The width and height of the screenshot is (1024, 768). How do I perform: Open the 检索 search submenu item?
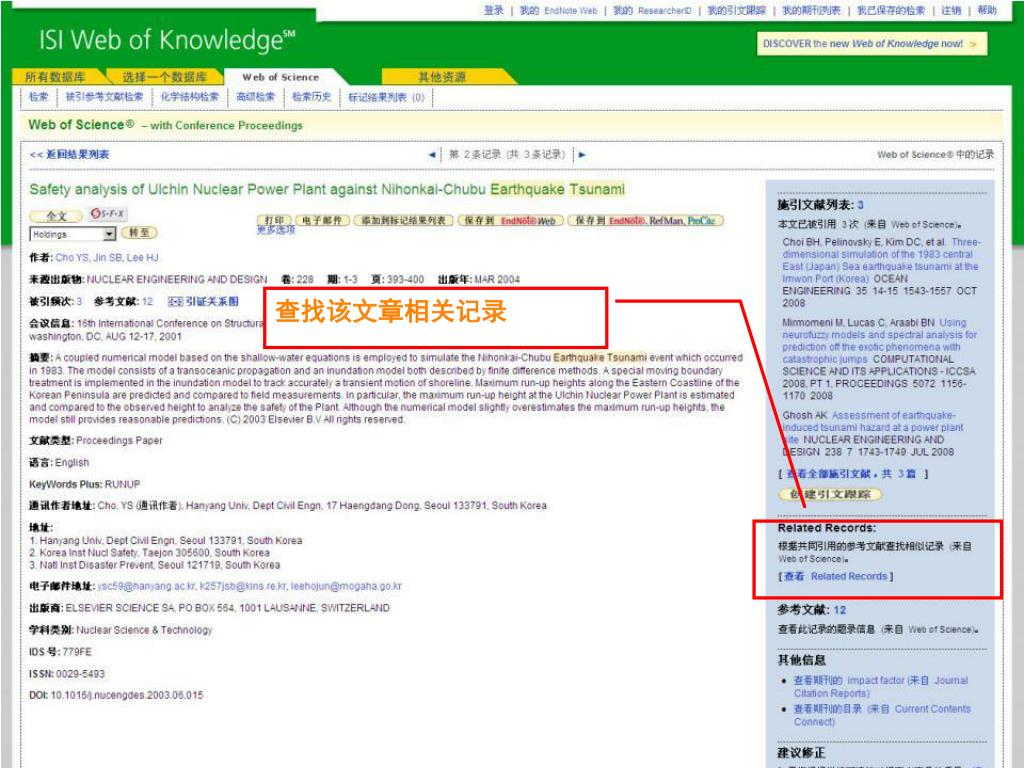[39, 97]
